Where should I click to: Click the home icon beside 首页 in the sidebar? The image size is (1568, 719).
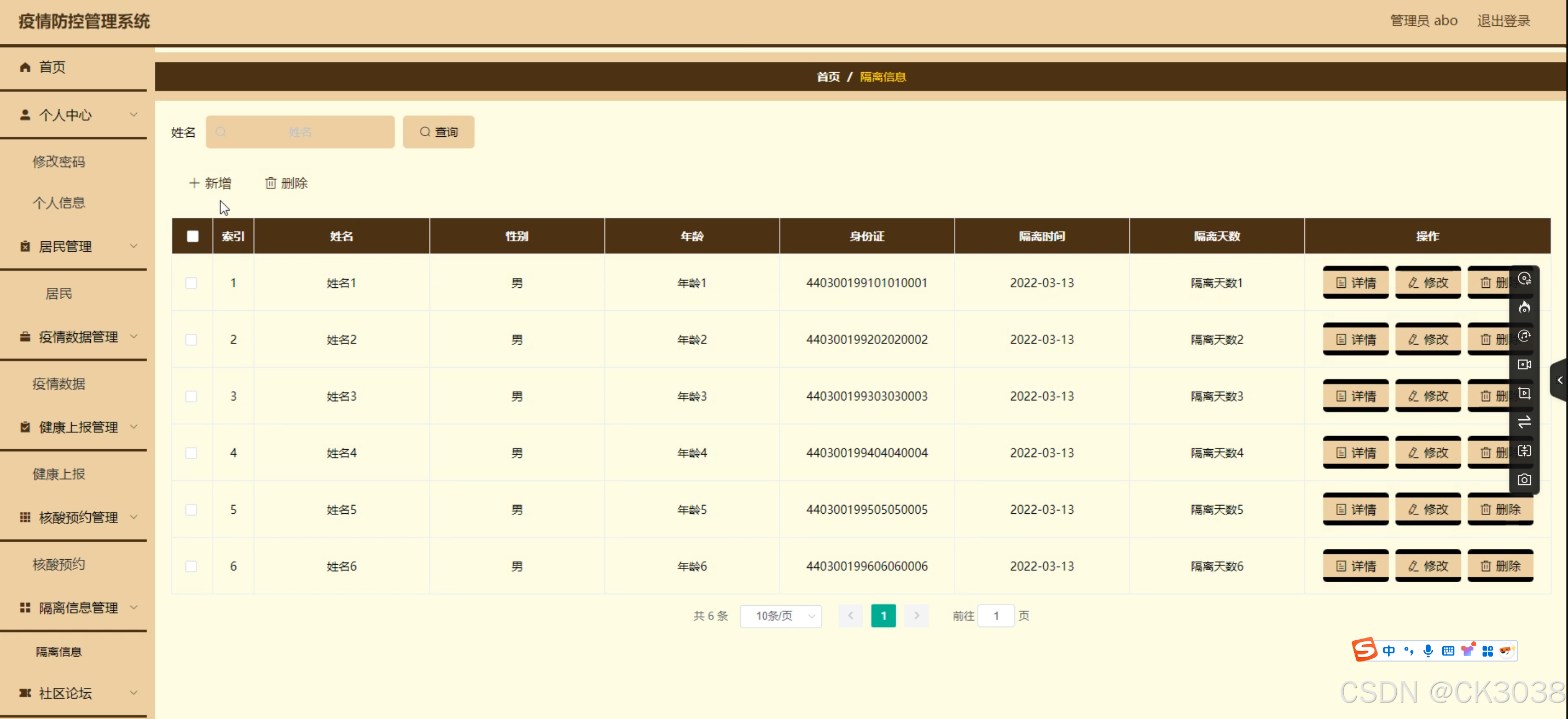coord(25,67)
